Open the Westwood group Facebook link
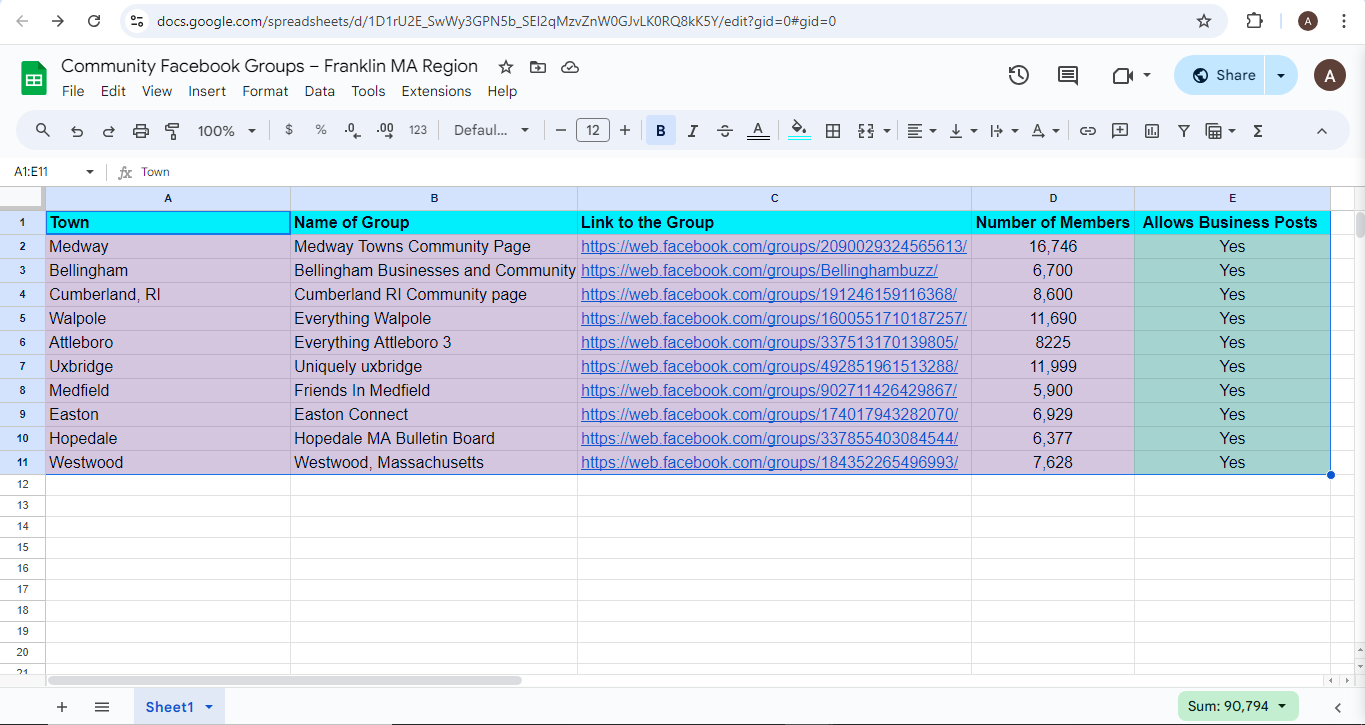The height and width of the screenshot is (725, 1365). (770, 462)
